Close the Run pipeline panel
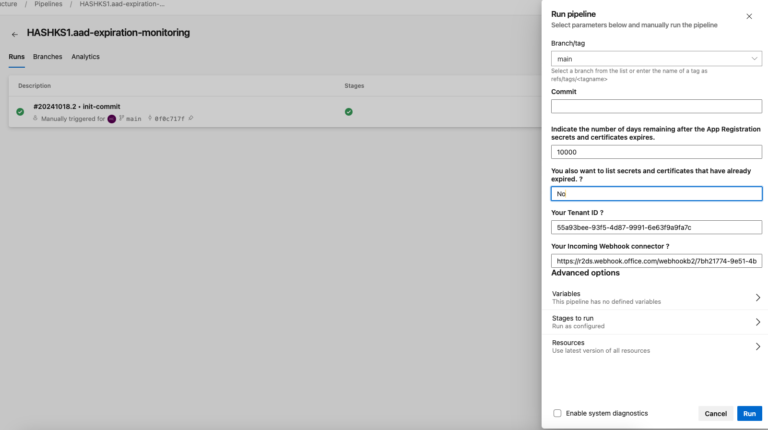The image size is (768, 430). (749, 16)
